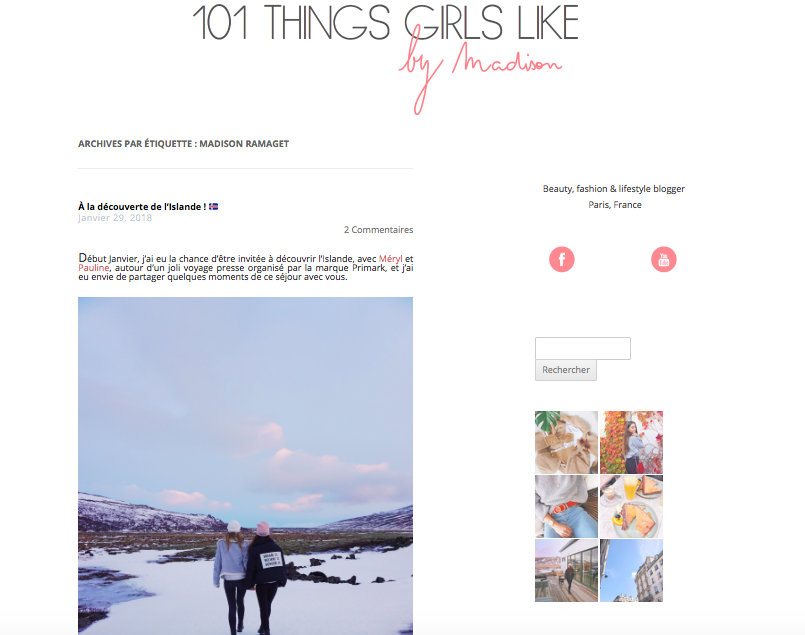The image size is (805, 635).
Task: Click the 101 Things Girls Like logo
Action: [386, 23]
